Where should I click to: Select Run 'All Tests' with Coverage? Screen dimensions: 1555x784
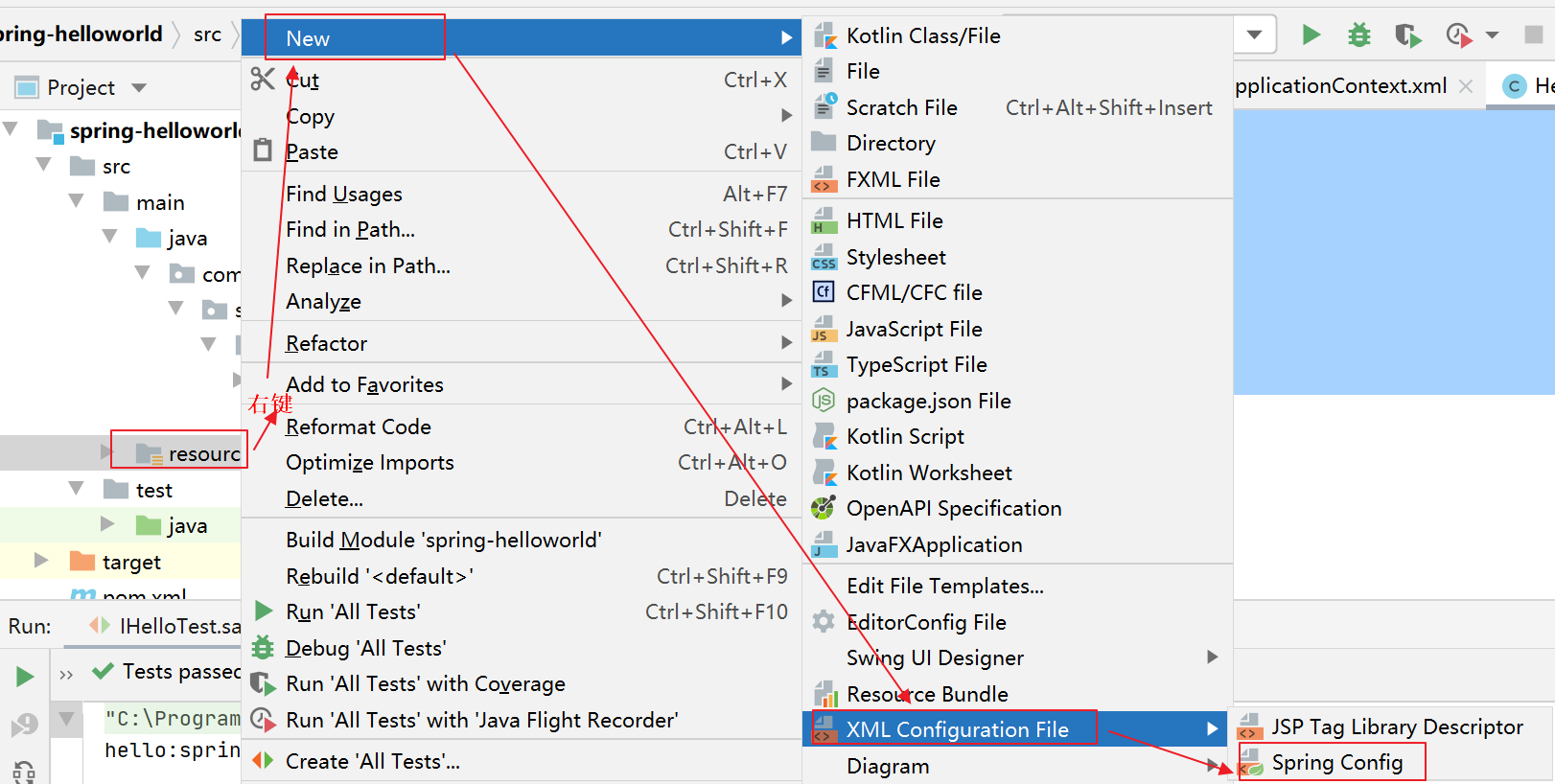click(521, 683)
